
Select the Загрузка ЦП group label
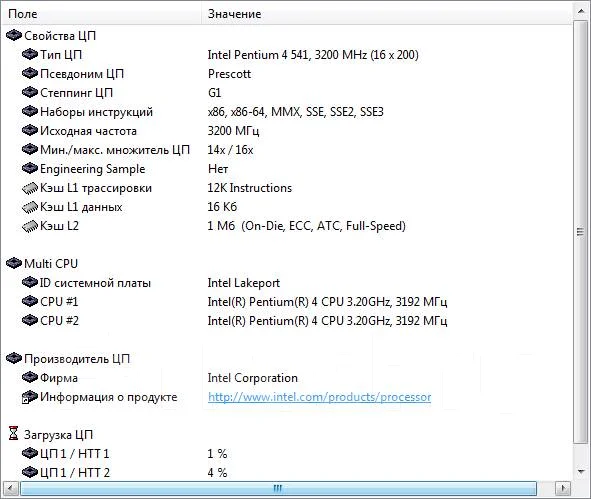click(x=58, y=435)
